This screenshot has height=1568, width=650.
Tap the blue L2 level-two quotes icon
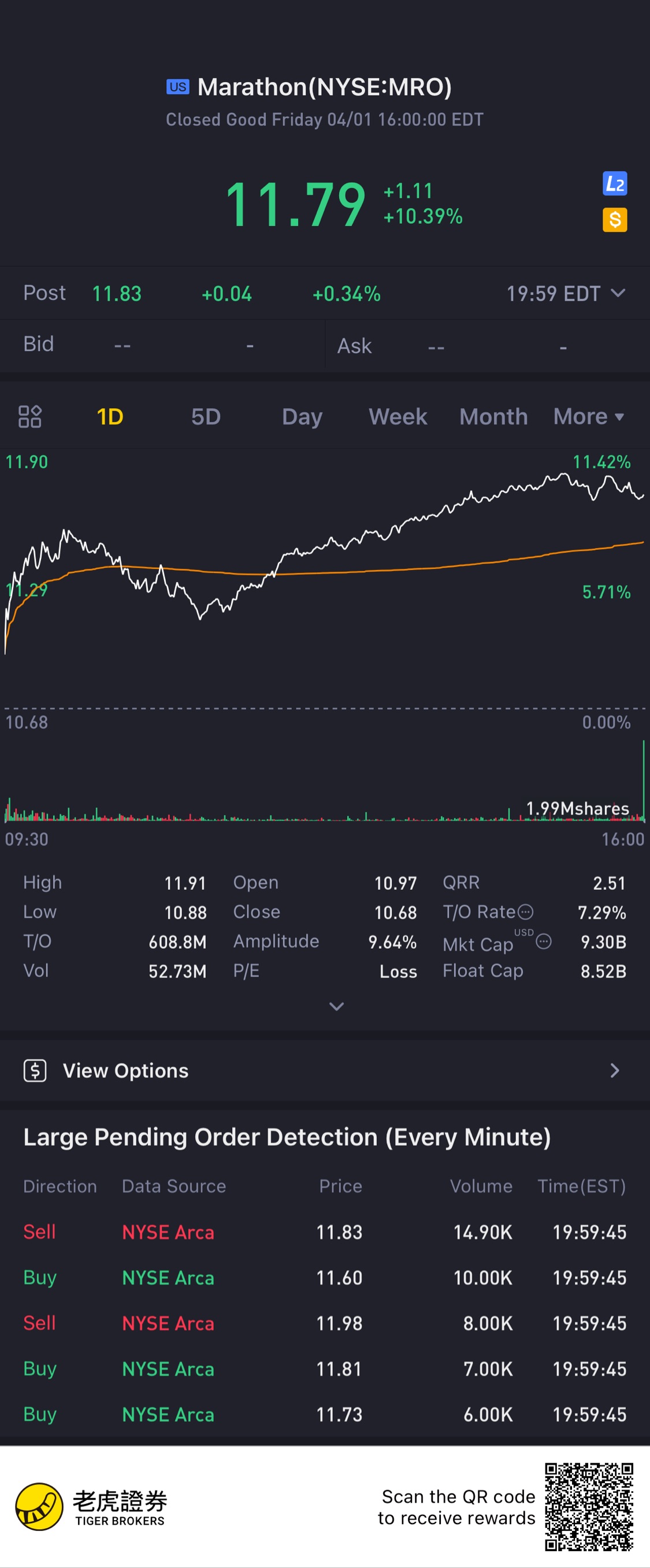tap(614, 184)
